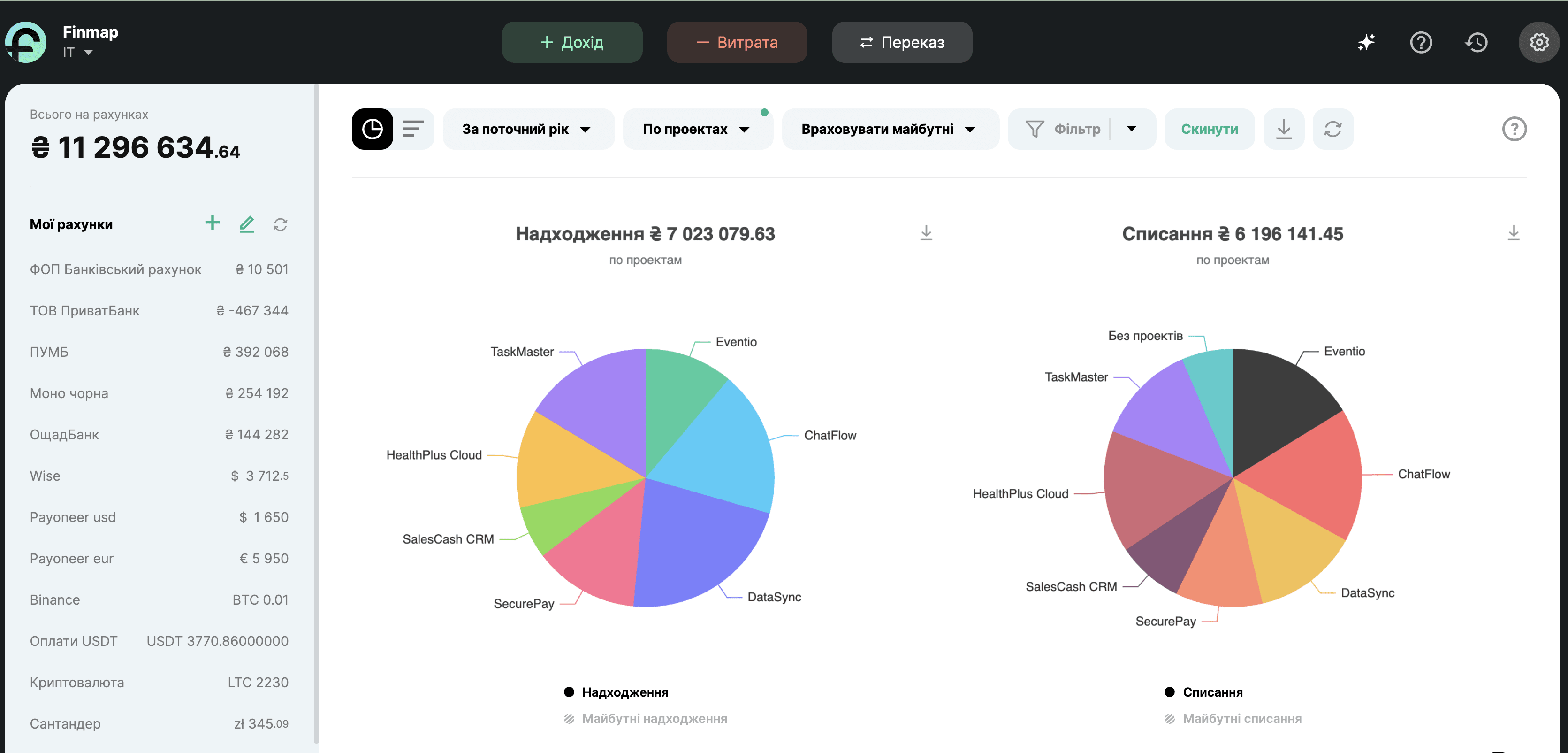The height and width of the screenshot is (753, 1568).
Task: Select Payoneer usd account
Action: click(x=159, y=517)
